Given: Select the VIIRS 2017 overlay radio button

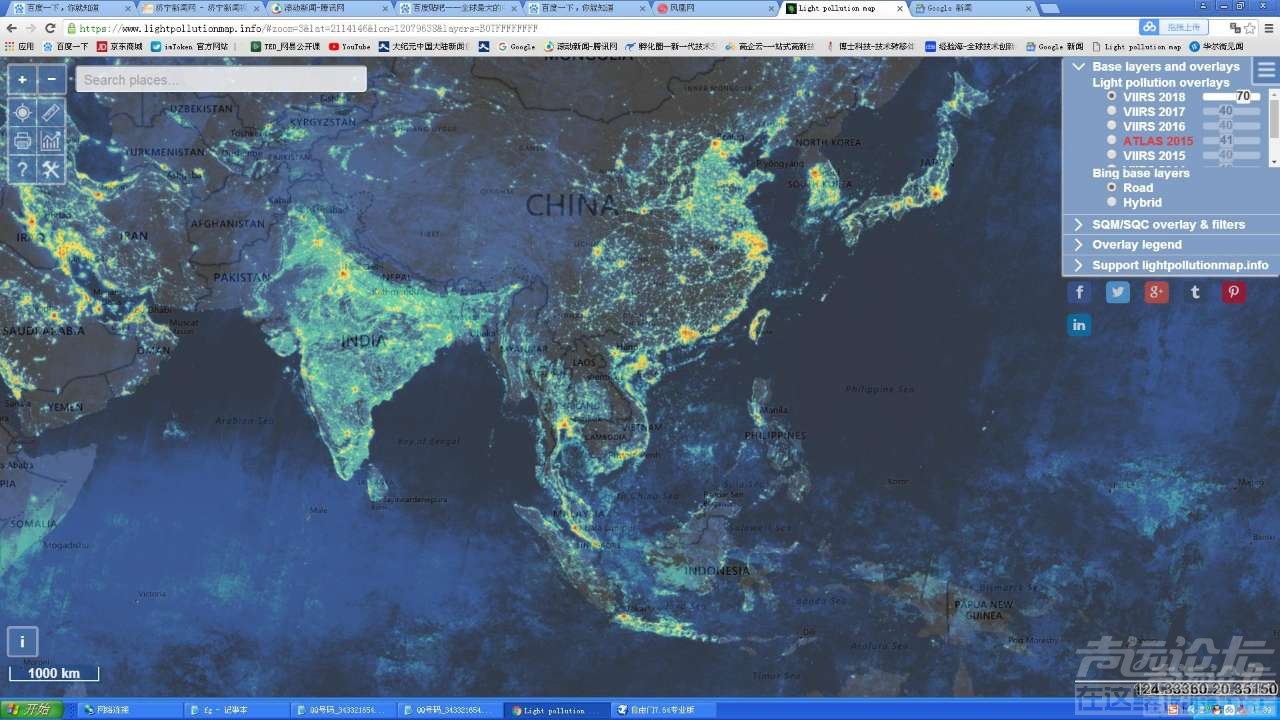Looking at the screenshot, I should coord(1111,111).
